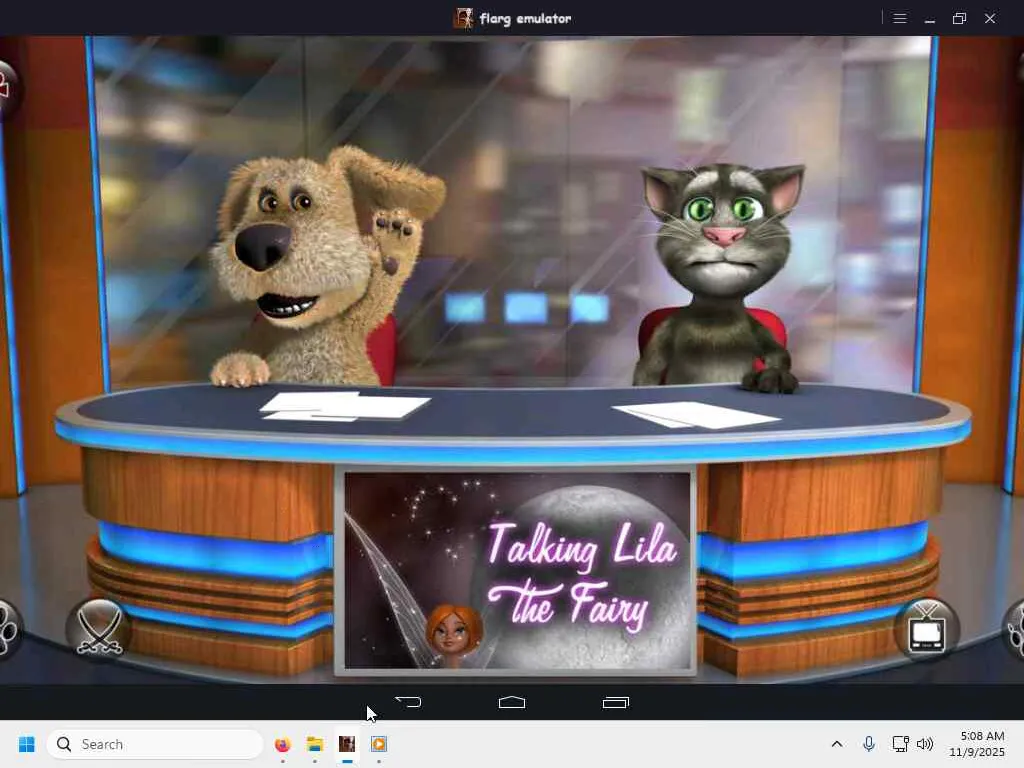Open File Explorer from the taskbar
The height and width of the screenshot is (768, 1024).
tap(315, 744)
